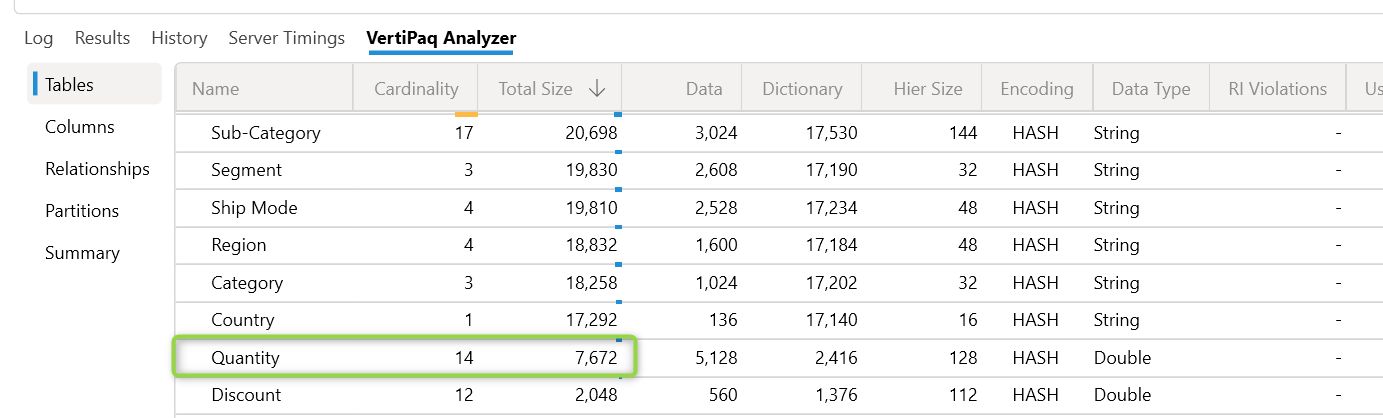Sort by the Cardinality column header
This screenshot has width=1383, height=418.
point(416,89)
